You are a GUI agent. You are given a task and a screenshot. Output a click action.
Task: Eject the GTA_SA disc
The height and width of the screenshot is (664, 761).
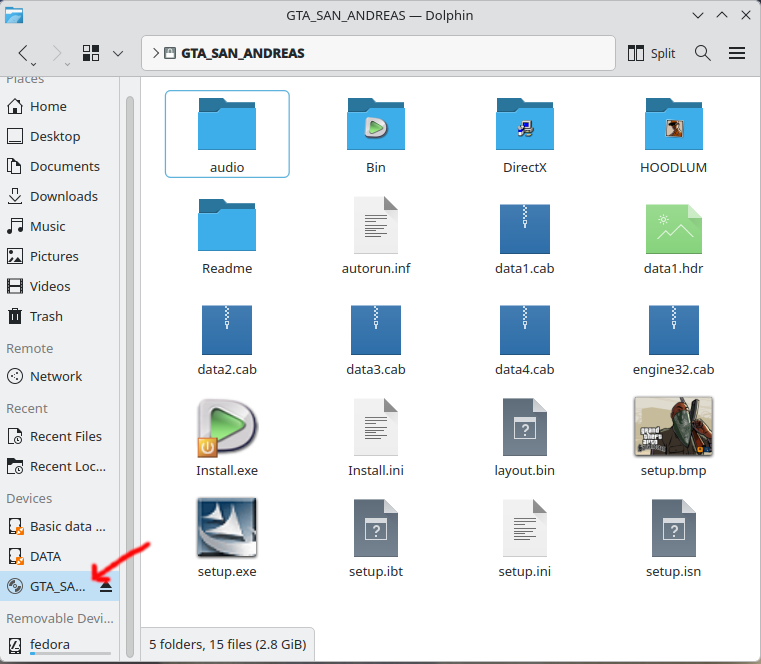tap(106, 587)
